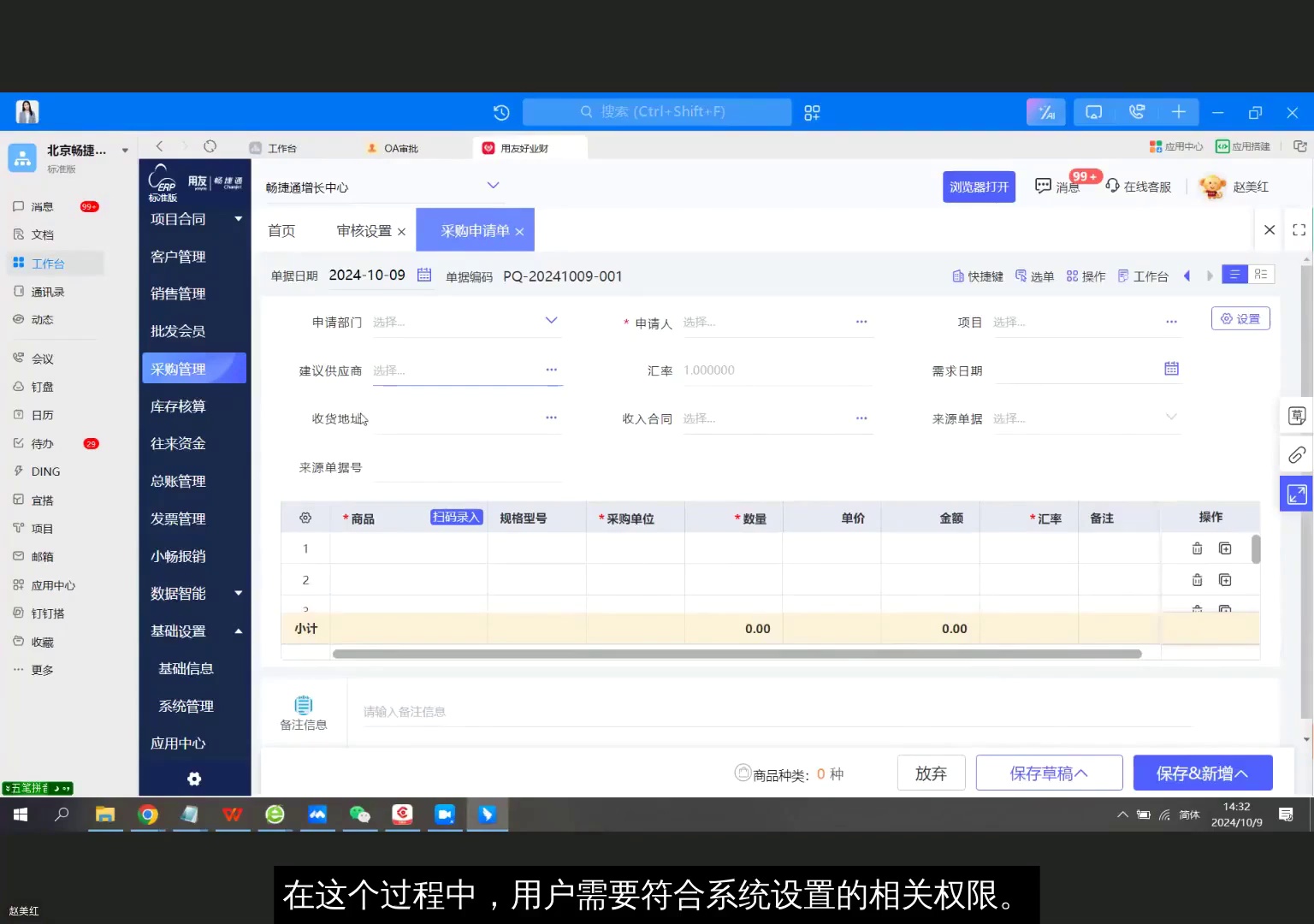Click the 草 draft icon on right side

tap(1296, 415)
